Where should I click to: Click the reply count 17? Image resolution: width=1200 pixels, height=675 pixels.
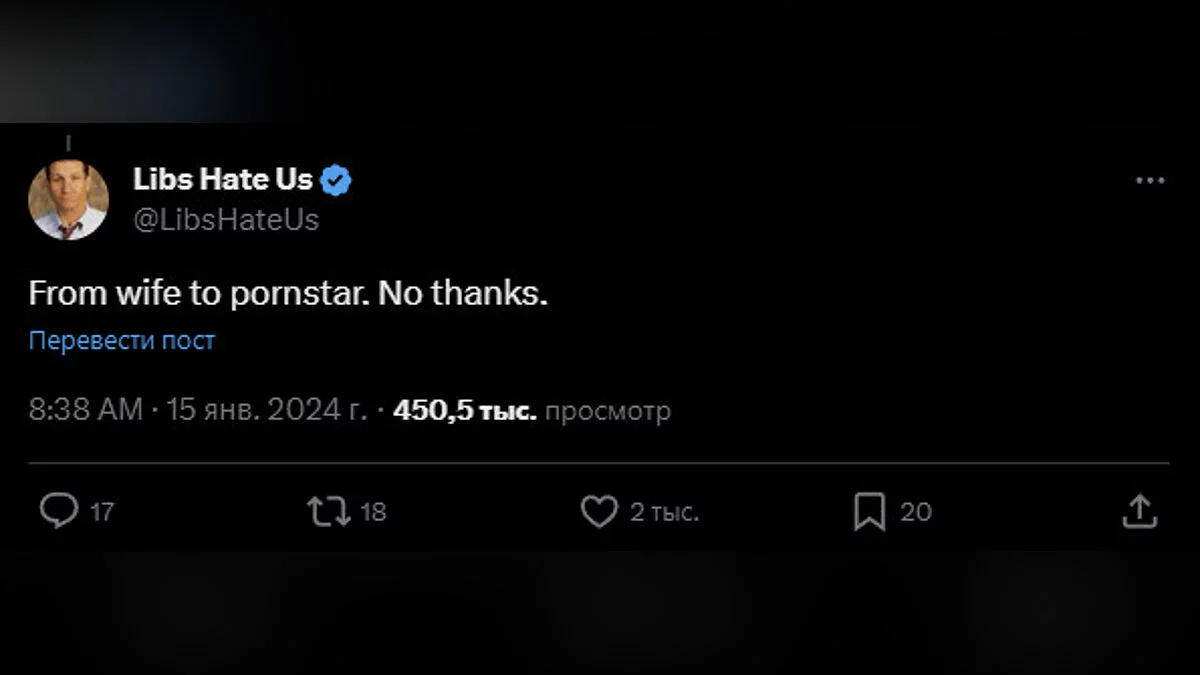click(102, 513)
